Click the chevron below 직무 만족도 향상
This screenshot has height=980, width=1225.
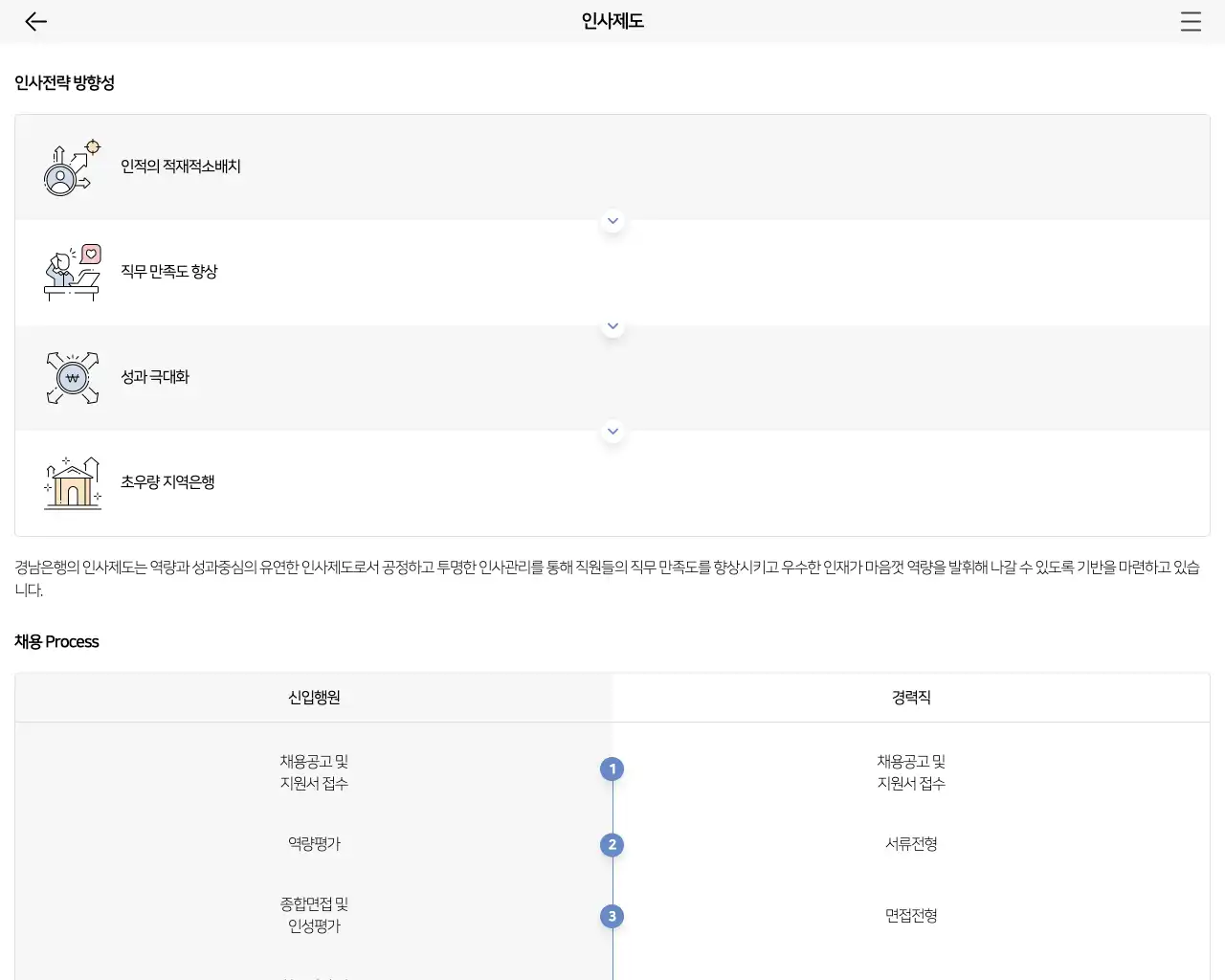(612, 326)
